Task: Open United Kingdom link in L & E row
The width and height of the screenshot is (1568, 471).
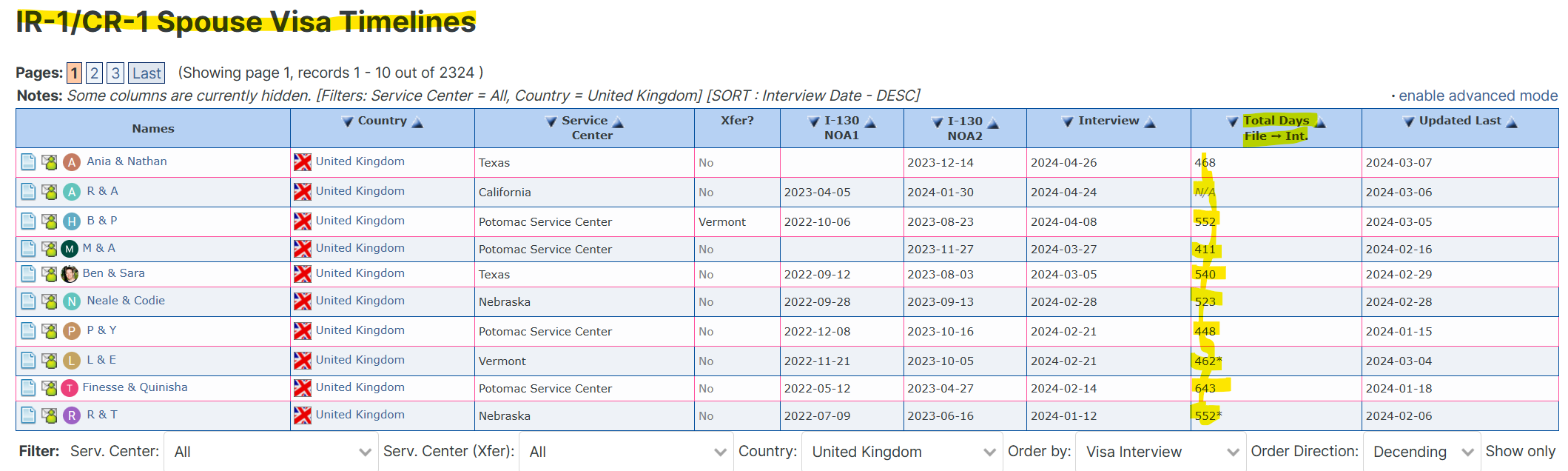Action: pyautogui.click(x=360, y=360)
